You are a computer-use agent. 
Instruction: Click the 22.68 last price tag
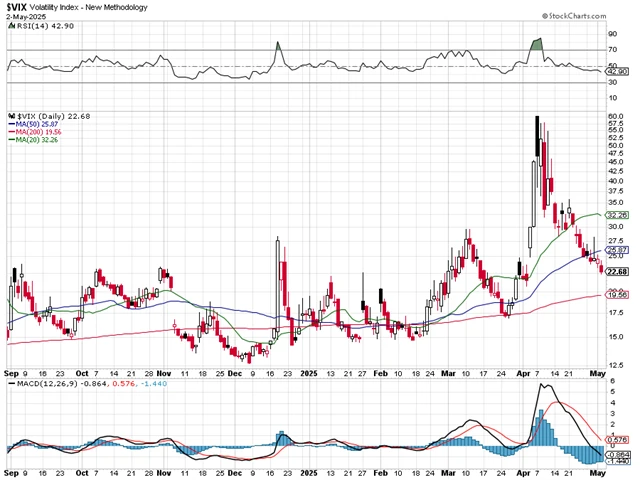pos(618,272)
